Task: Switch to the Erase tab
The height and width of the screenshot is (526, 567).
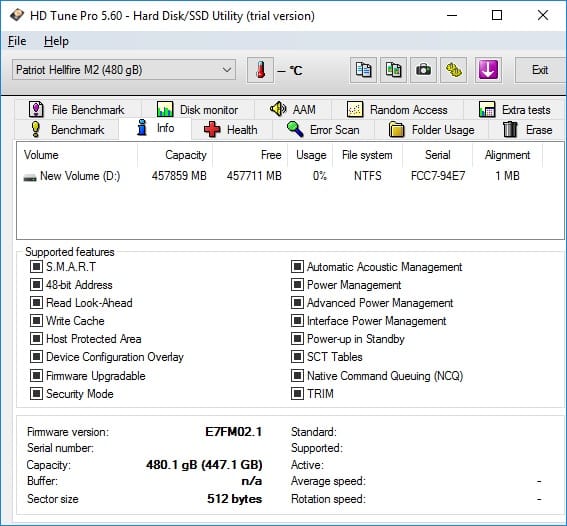Action: pos(527,130)
